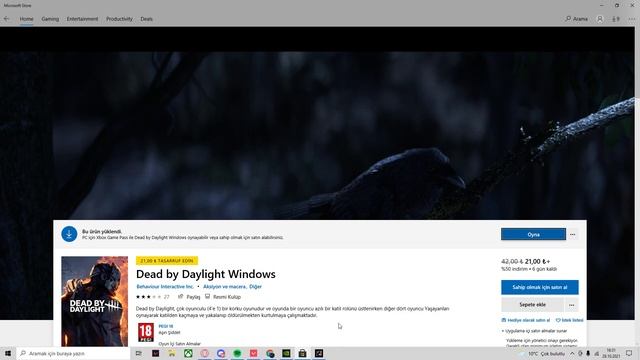Add the game to İstek listesi
The width and height of the screenshot is (640, 360).
[x=570, y=320]
